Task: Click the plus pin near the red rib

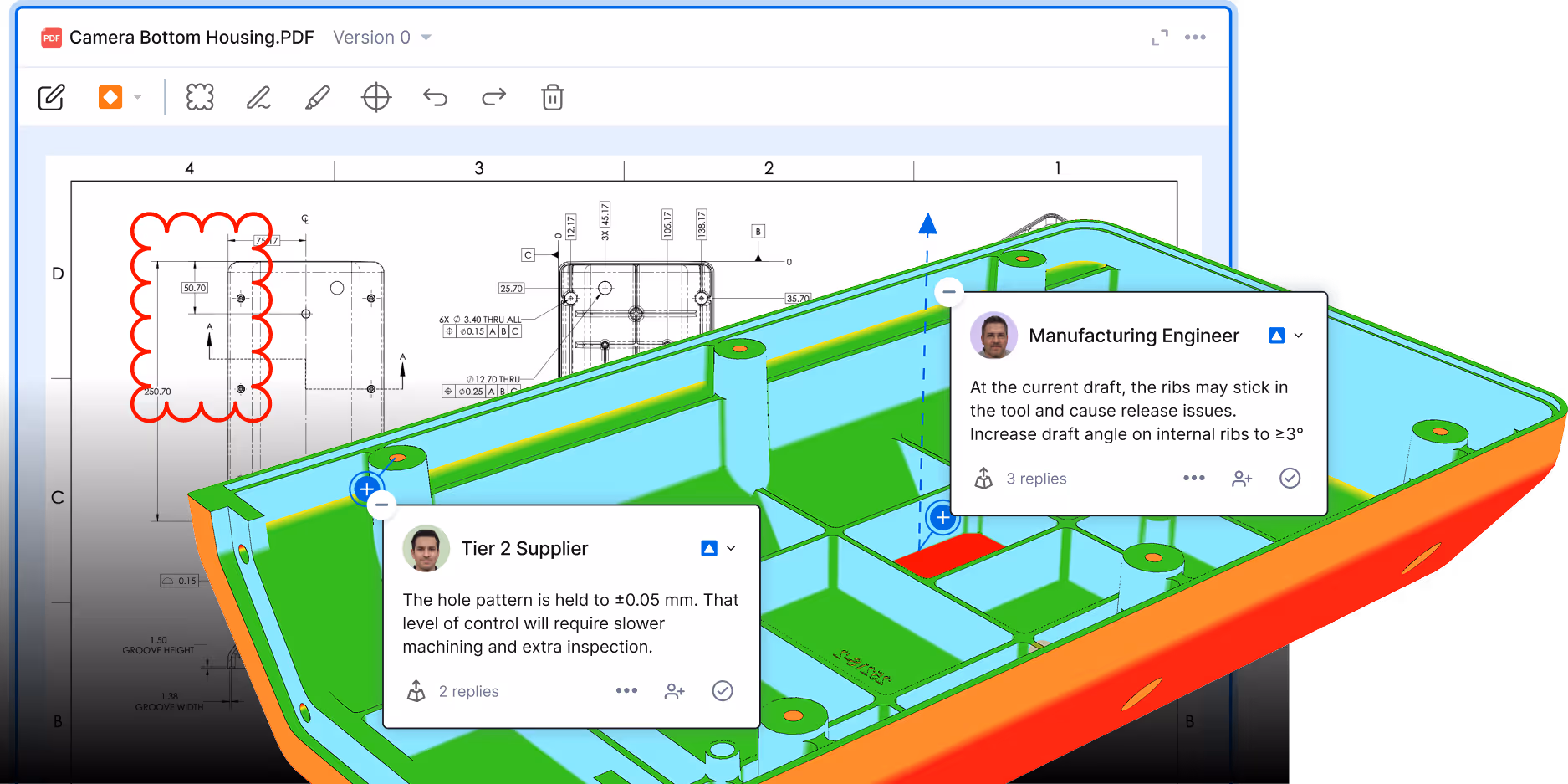Action: pos(942,517)
